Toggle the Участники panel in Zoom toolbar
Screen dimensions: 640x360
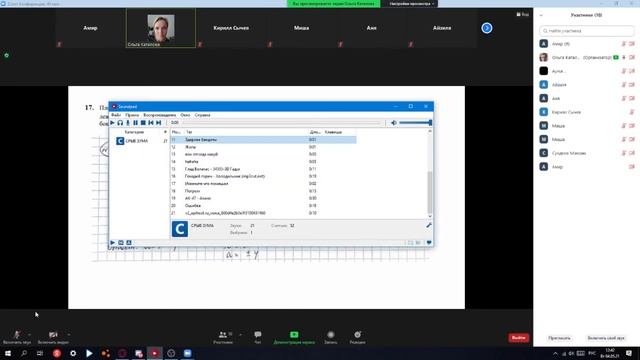[223, 337]
